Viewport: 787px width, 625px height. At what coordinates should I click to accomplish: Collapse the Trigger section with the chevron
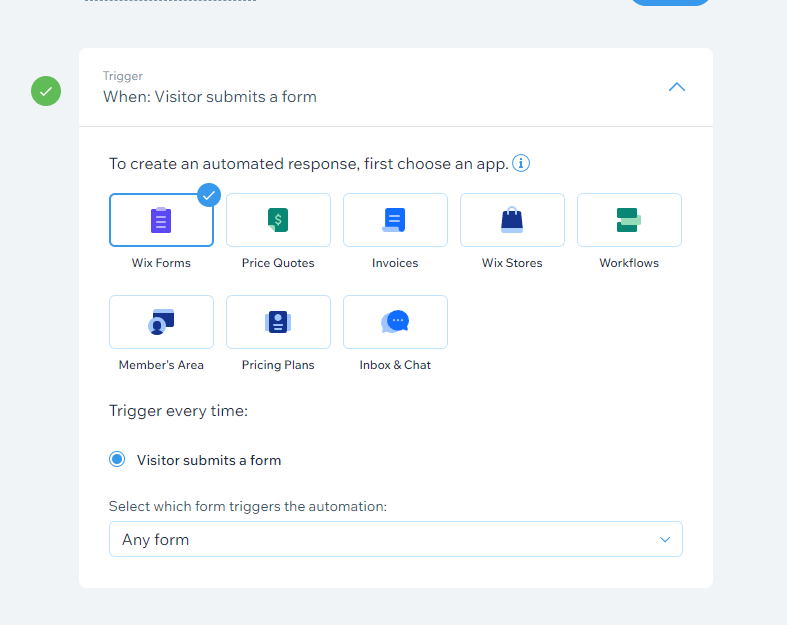677,87
